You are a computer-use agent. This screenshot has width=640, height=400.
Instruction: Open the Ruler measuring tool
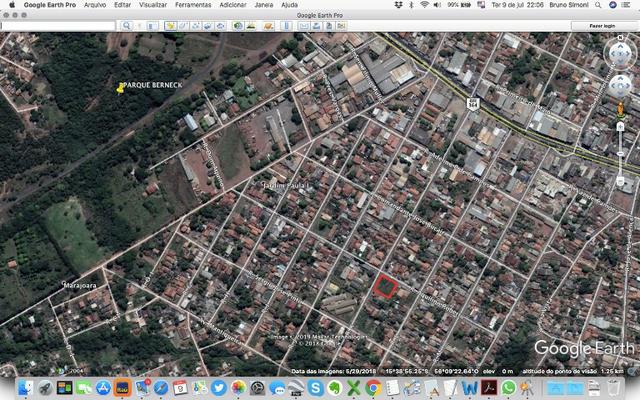pos(287,26)
